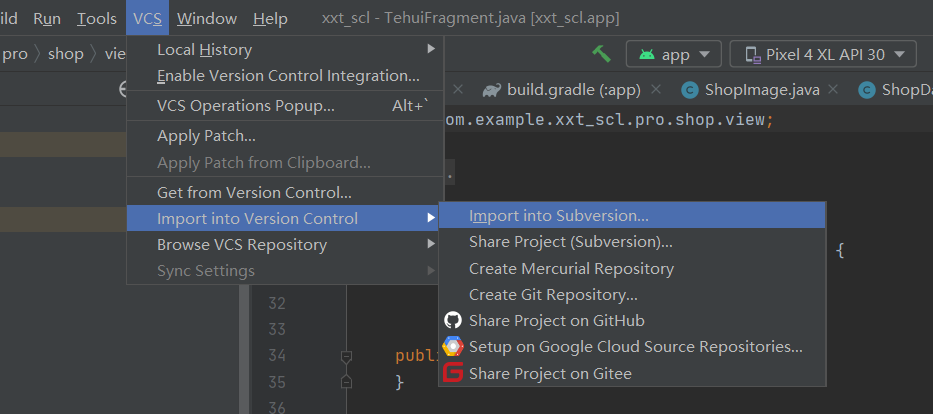
Task: Click the shop breadcrumb item
Action: point(66,53)
